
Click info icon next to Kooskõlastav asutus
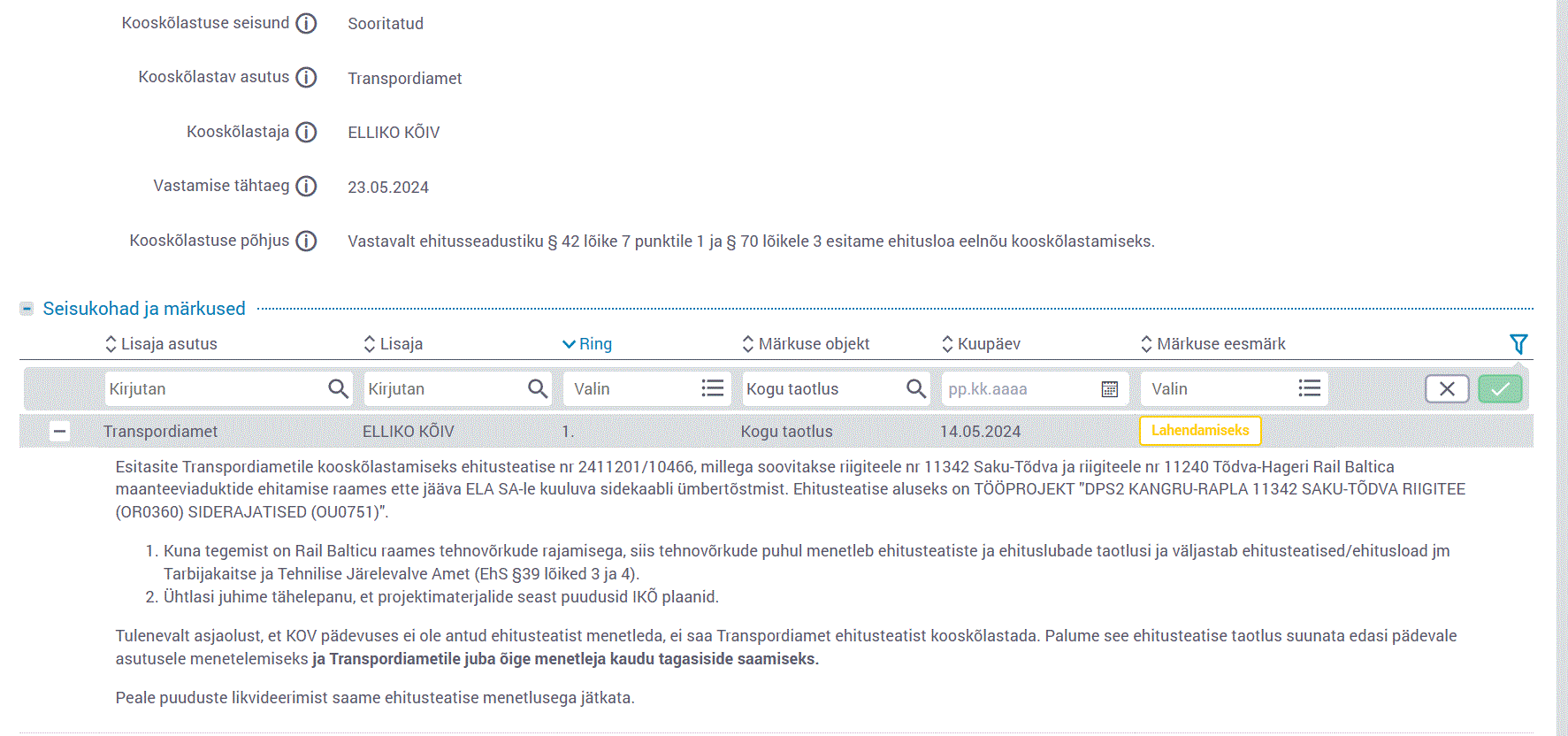pos(306,78)
